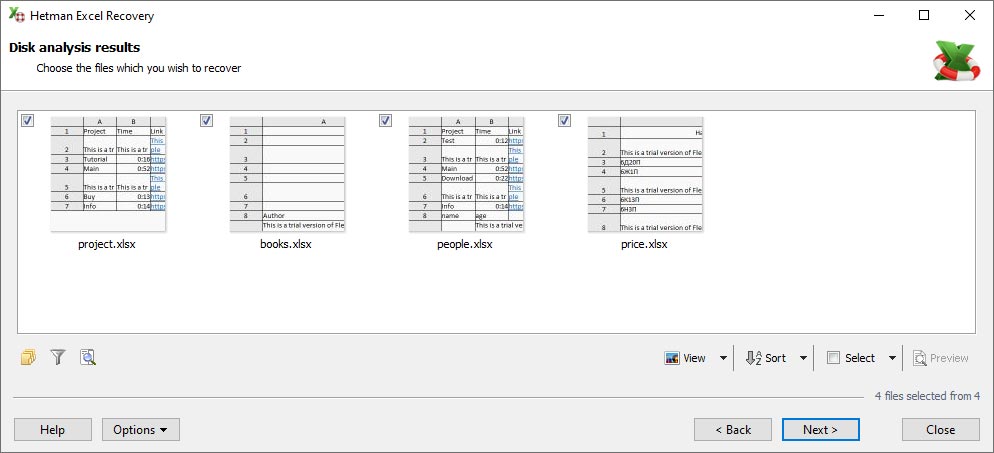
Task: Click the Hetman Excel Recovery title bar icon
Action: click(x=16, y=15)
